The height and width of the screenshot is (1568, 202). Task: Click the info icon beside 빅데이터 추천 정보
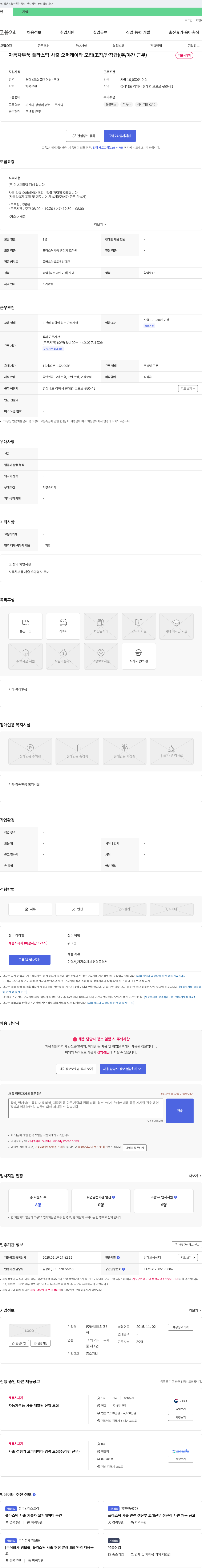coord(34,1494)
